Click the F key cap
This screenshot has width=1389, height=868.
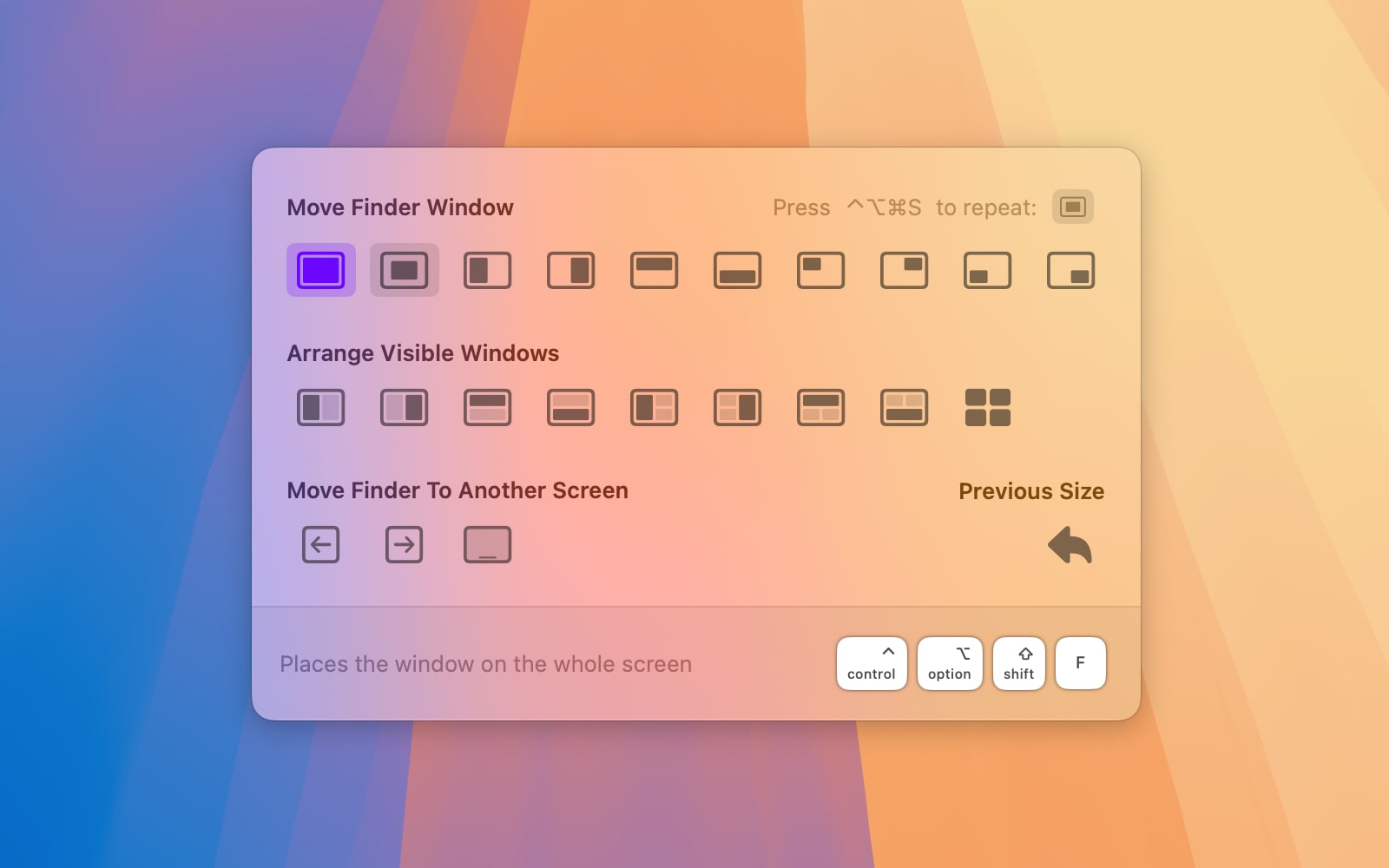pos(1081,663)
